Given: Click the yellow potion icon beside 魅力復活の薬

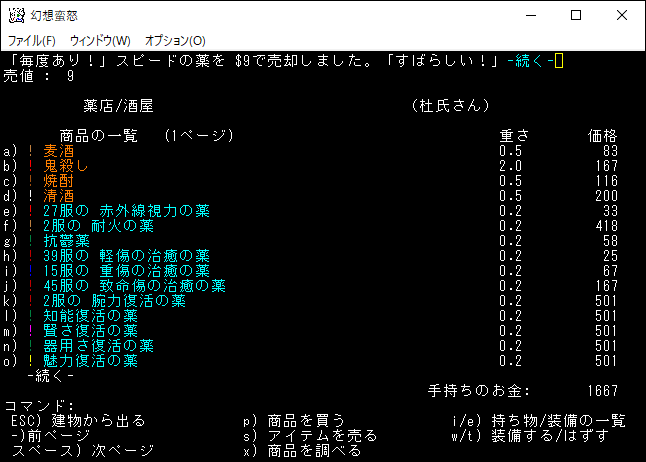Looking at the screenshot, I should 31,360.
